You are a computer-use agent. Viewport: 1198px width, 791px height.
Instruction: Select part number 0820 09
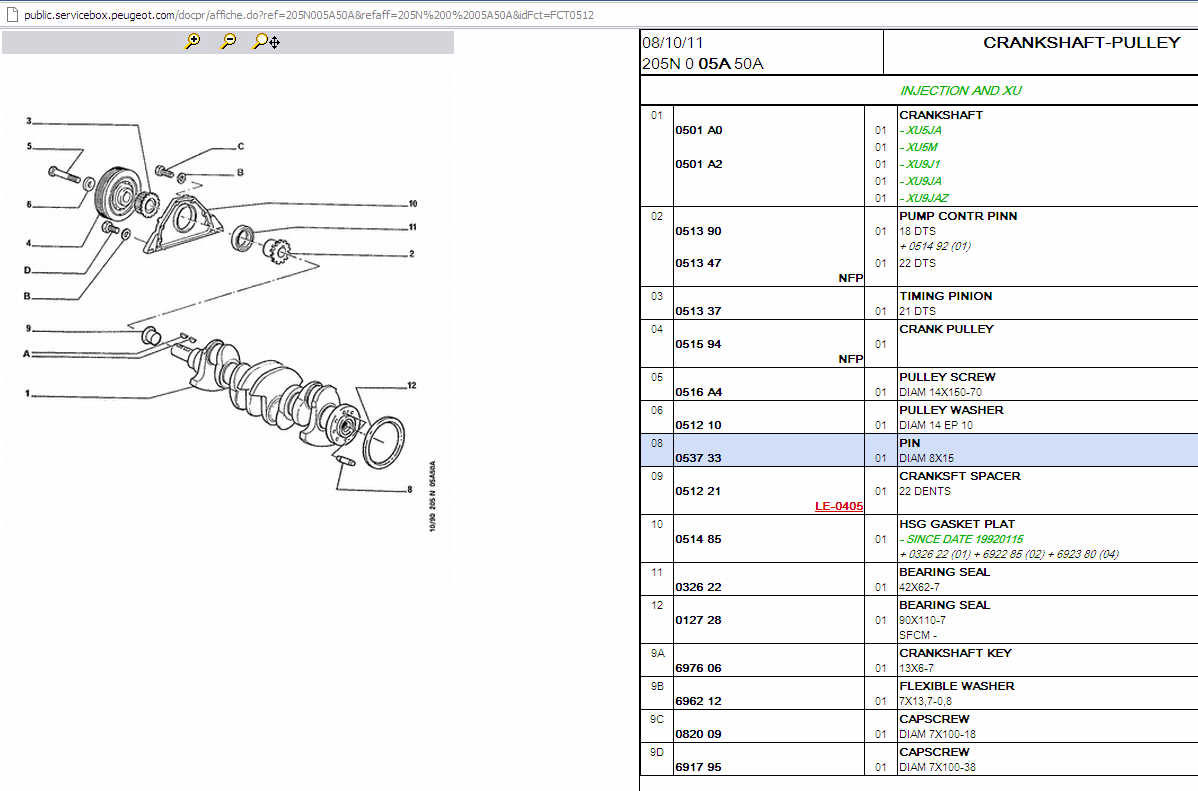click(698, 734)
